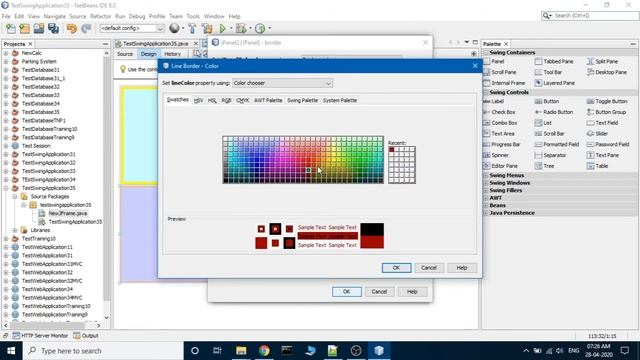Open File Explorer from taskbar

241,351
